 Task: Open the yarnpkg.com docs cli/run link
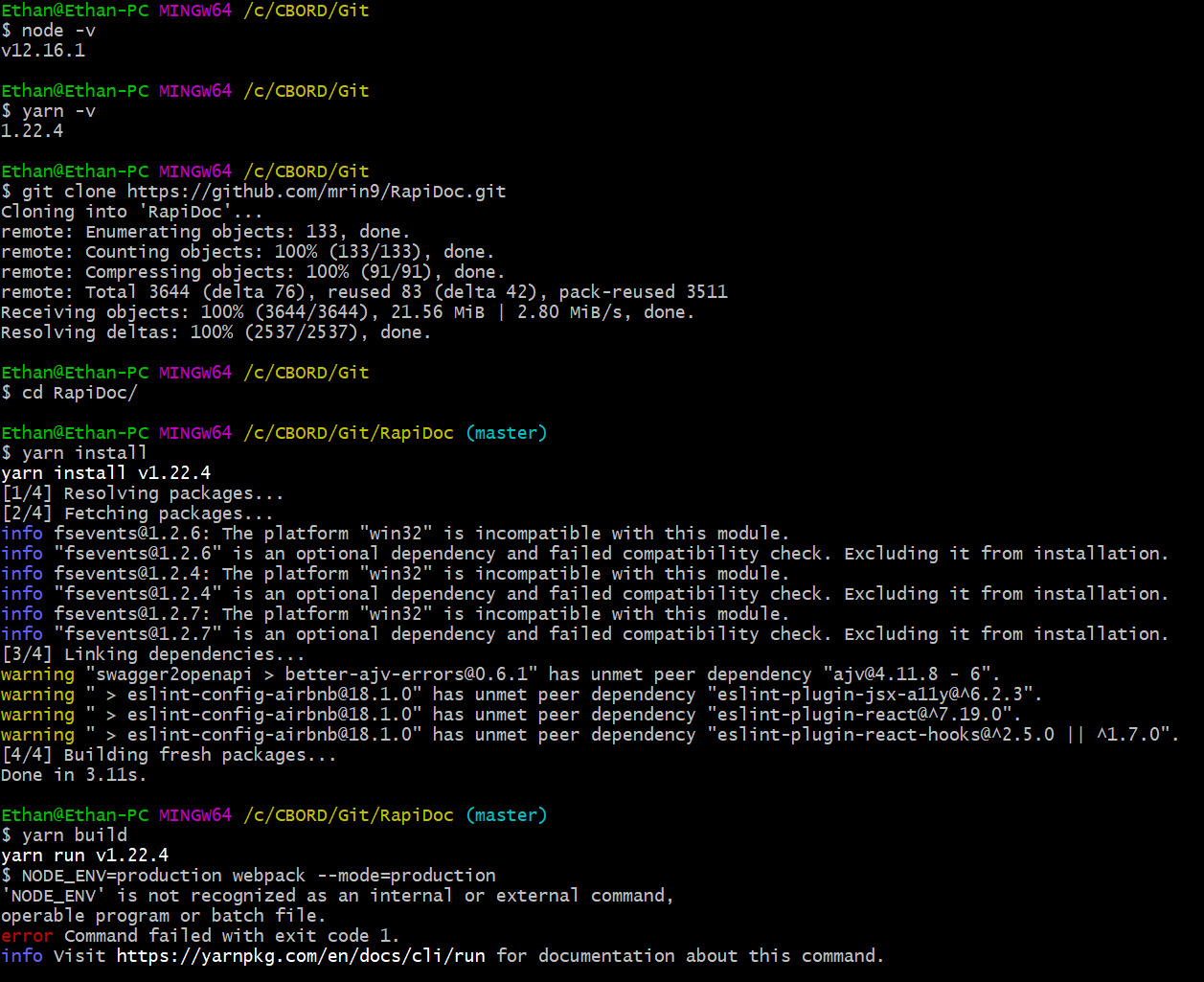pyautogui.click(x=301, y=956)
